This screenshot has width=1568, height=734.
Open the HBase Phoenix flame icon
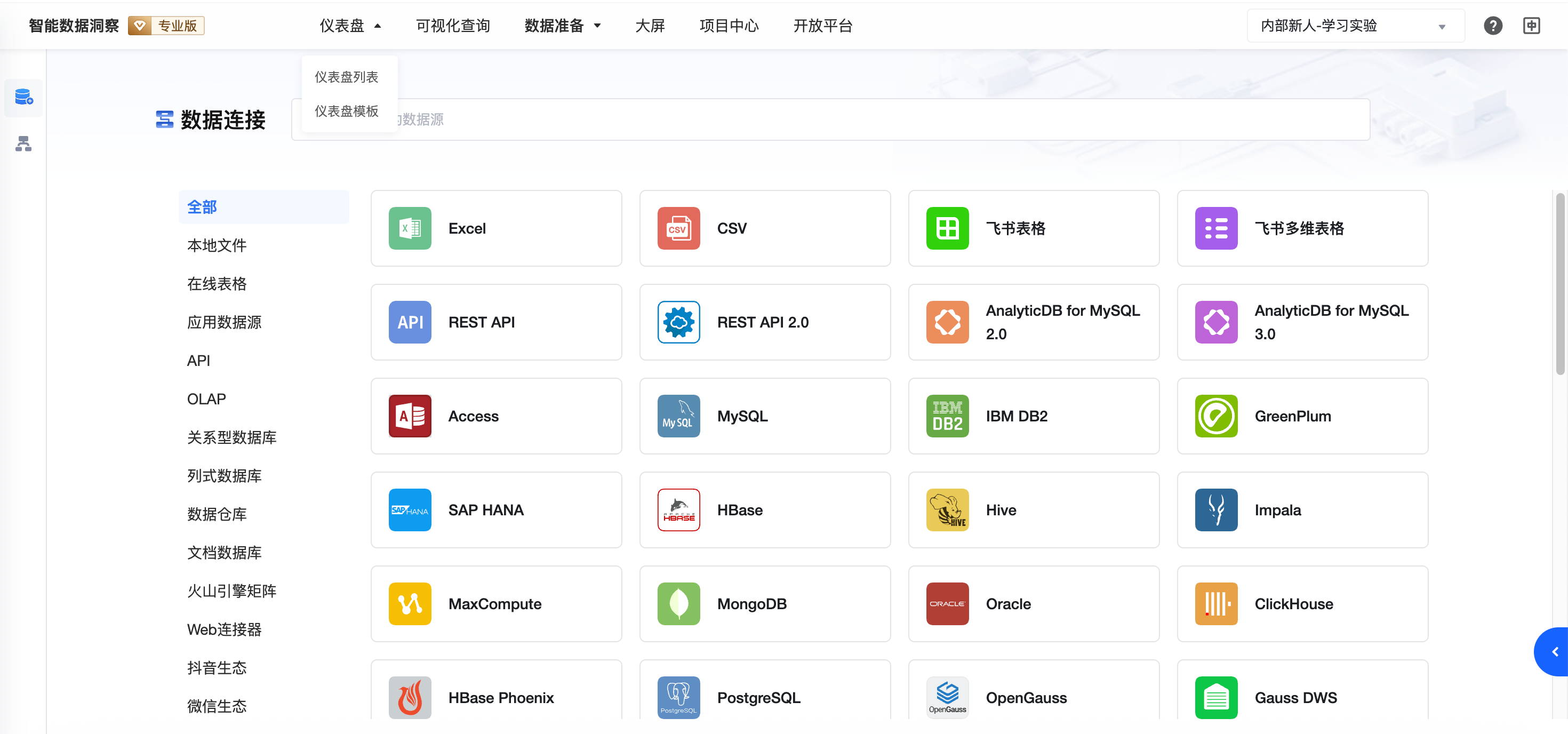pos(410,697)
